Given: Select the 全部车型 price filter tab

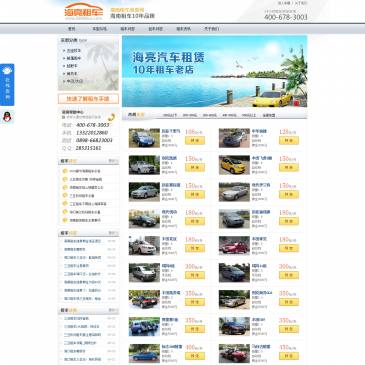Looking at the screenshot, I should coord(269,115).
